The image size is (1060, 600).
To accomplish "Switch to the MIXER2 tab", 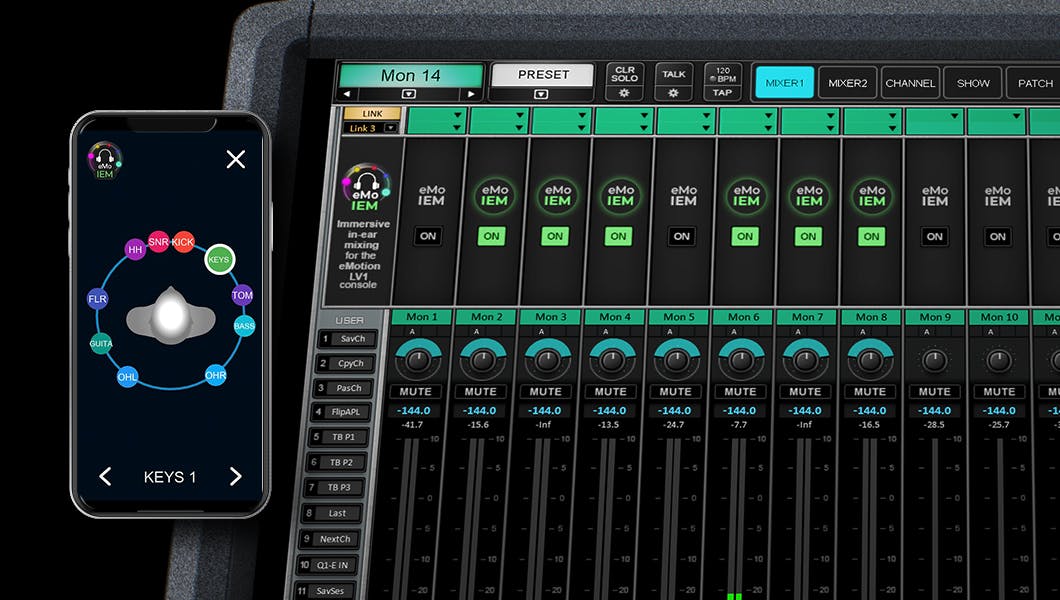I will click(x=847, y=83).
